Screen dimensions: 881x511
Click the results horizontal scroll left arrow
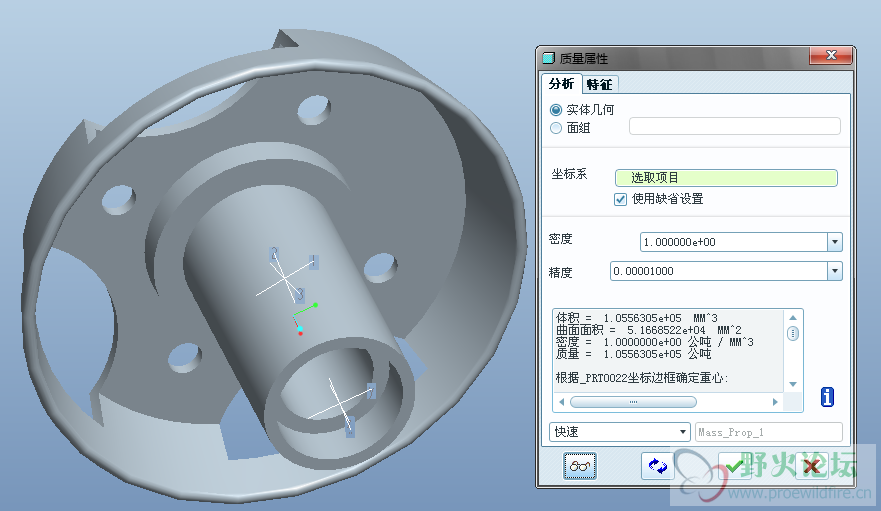(561, 401)
